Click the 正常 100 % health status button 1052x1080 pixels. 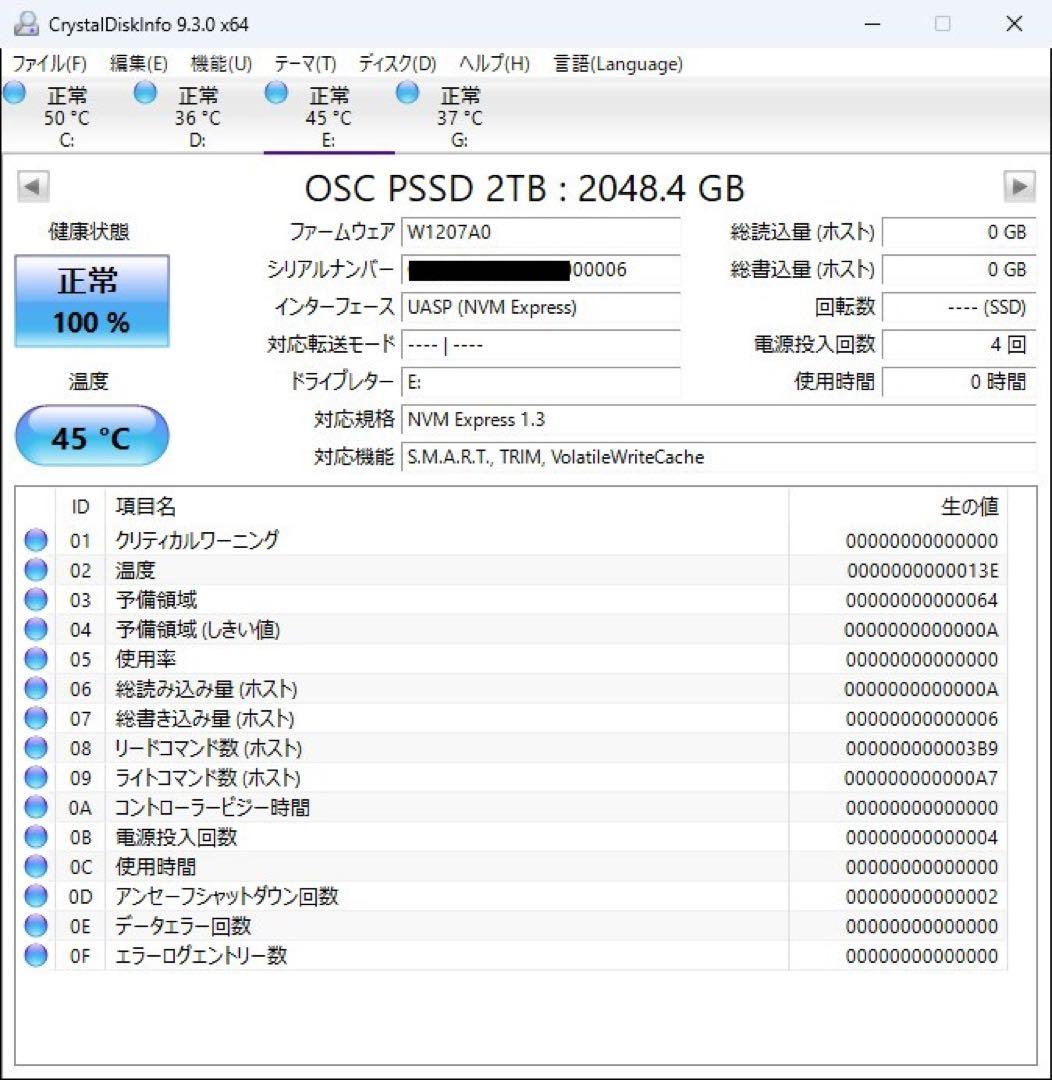click(x=92, y=301)
